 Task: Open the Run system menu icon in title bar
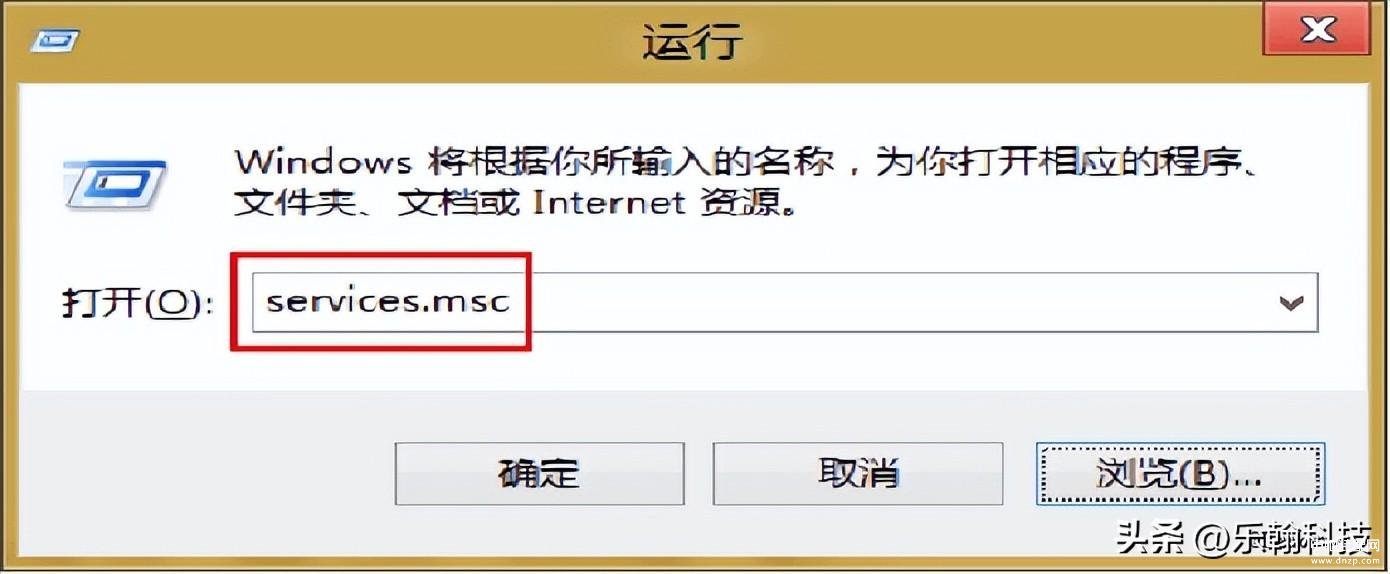click(x=54, y=41)
